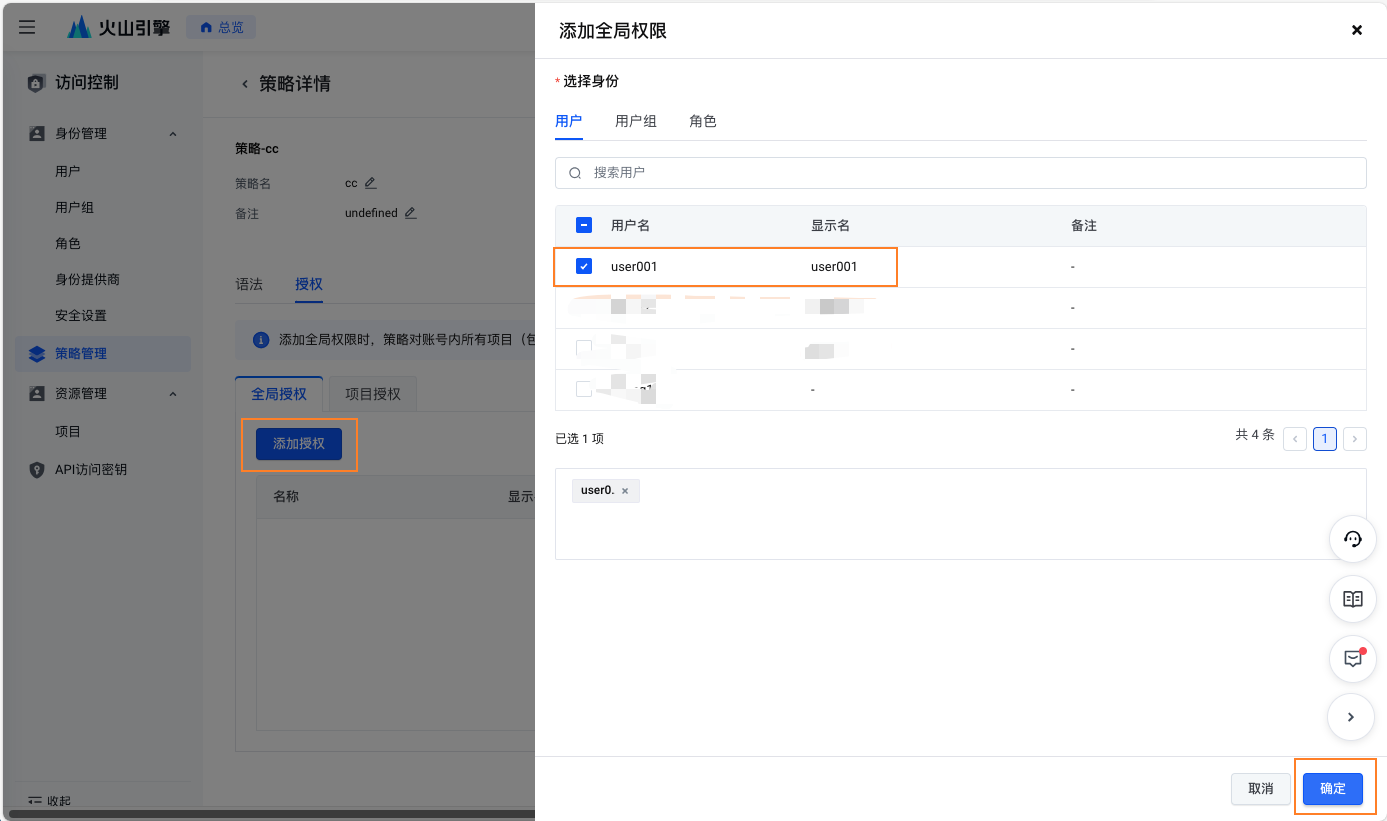Image resolution: width=1387 pixels, height=821 pixels.
Task: Click the info icon in the notice banner
Action: click(262, 340)
